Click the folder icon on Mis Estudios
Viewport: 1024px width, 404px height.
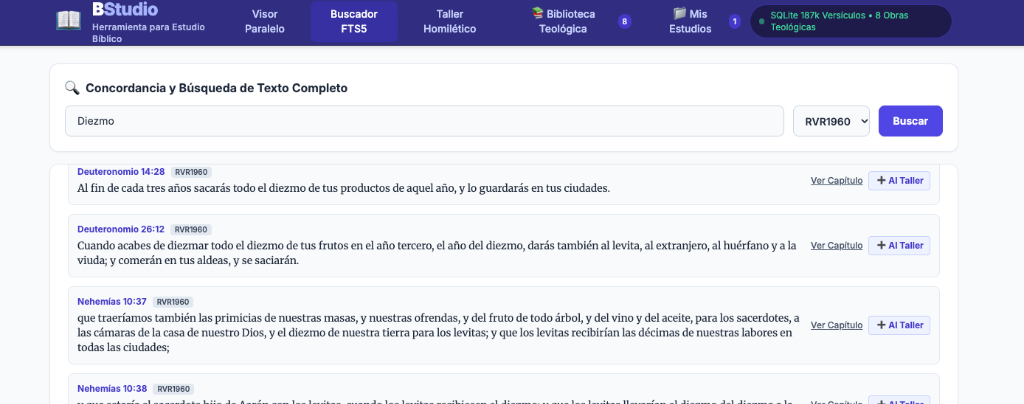(x=680, y=13)
